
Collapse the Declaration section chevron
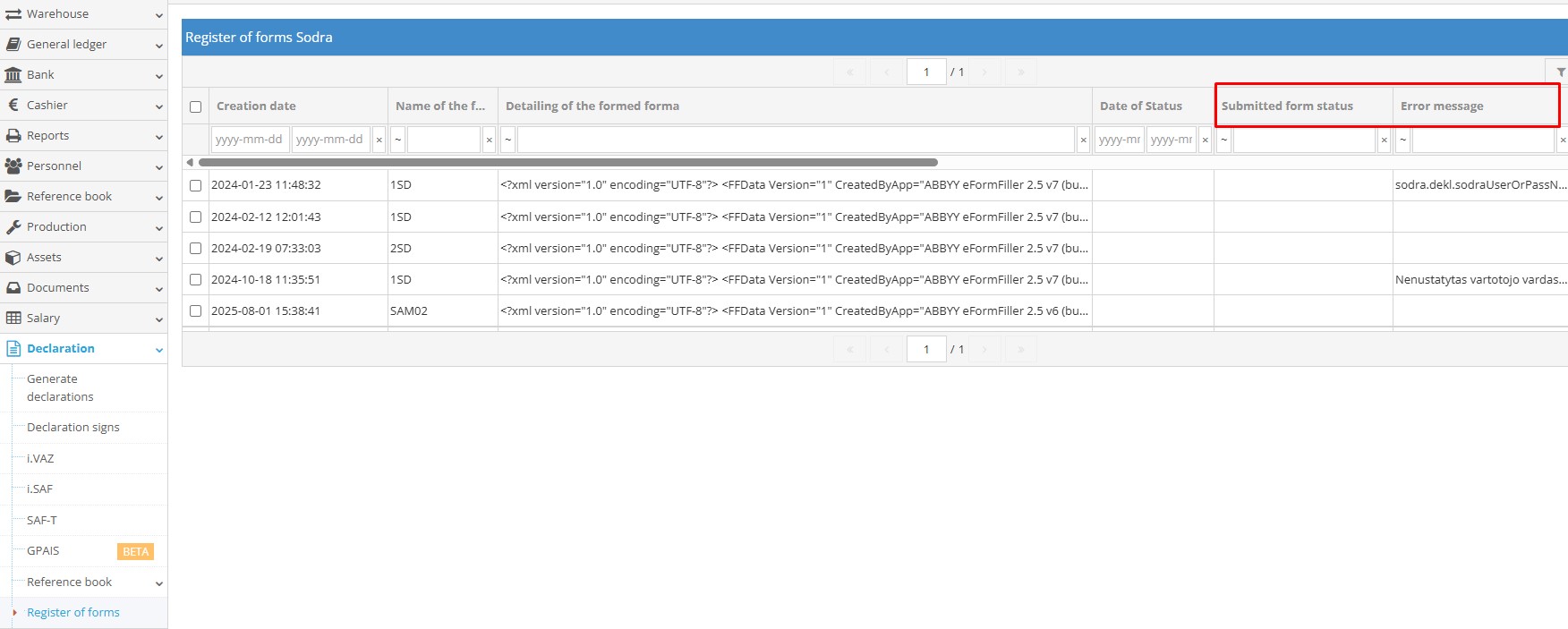pos(159,350)
